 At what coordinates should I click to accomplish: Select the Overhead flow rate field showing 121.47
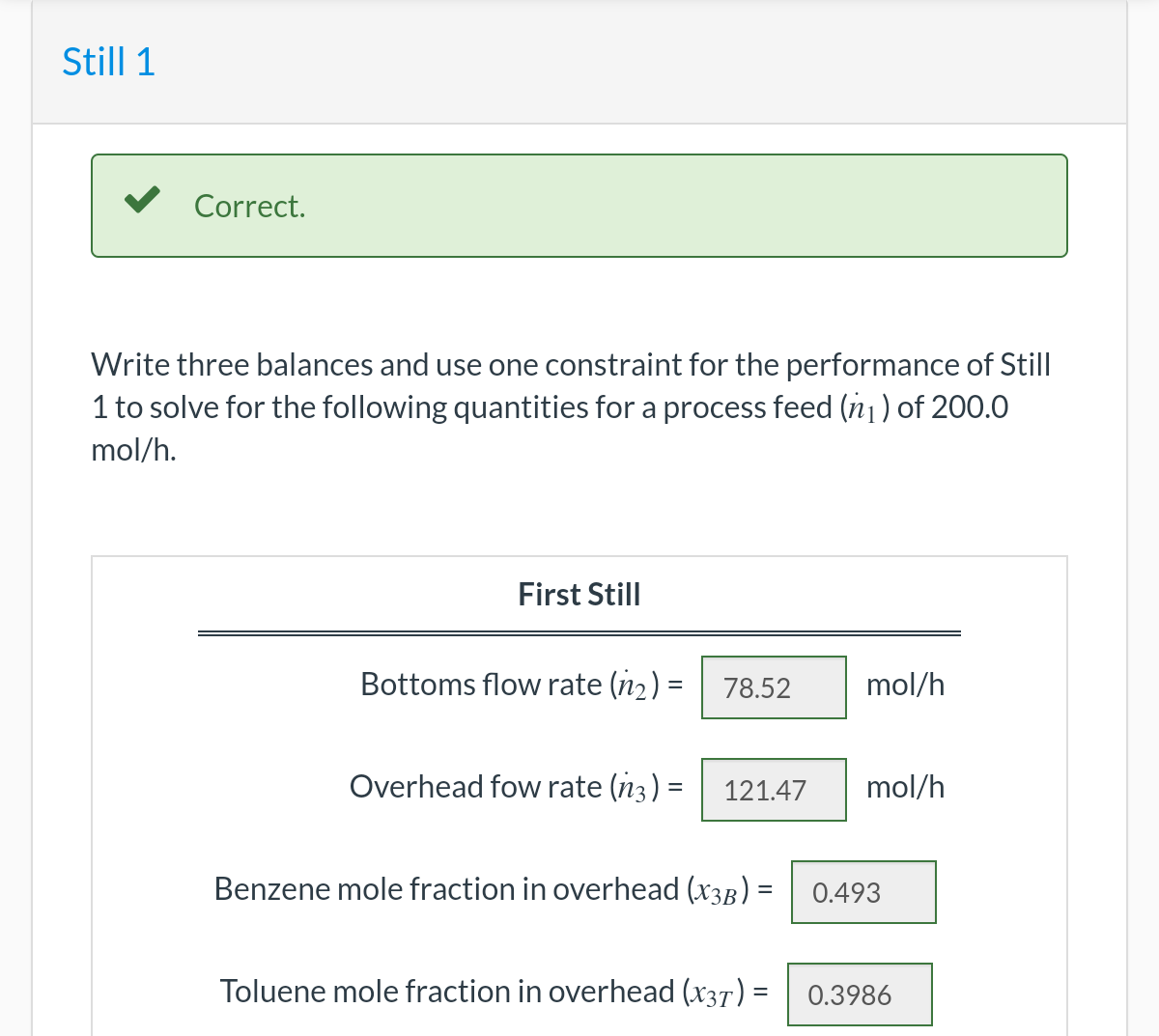pyautogui.click(x=773, y=789)
